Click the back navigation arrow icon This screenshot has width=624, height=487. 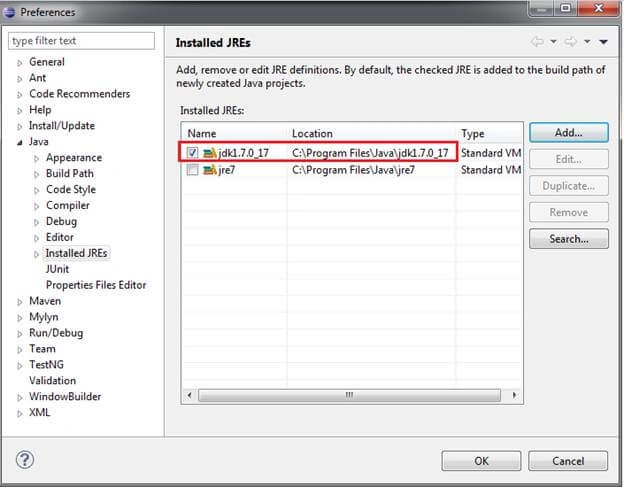[538, 41]
